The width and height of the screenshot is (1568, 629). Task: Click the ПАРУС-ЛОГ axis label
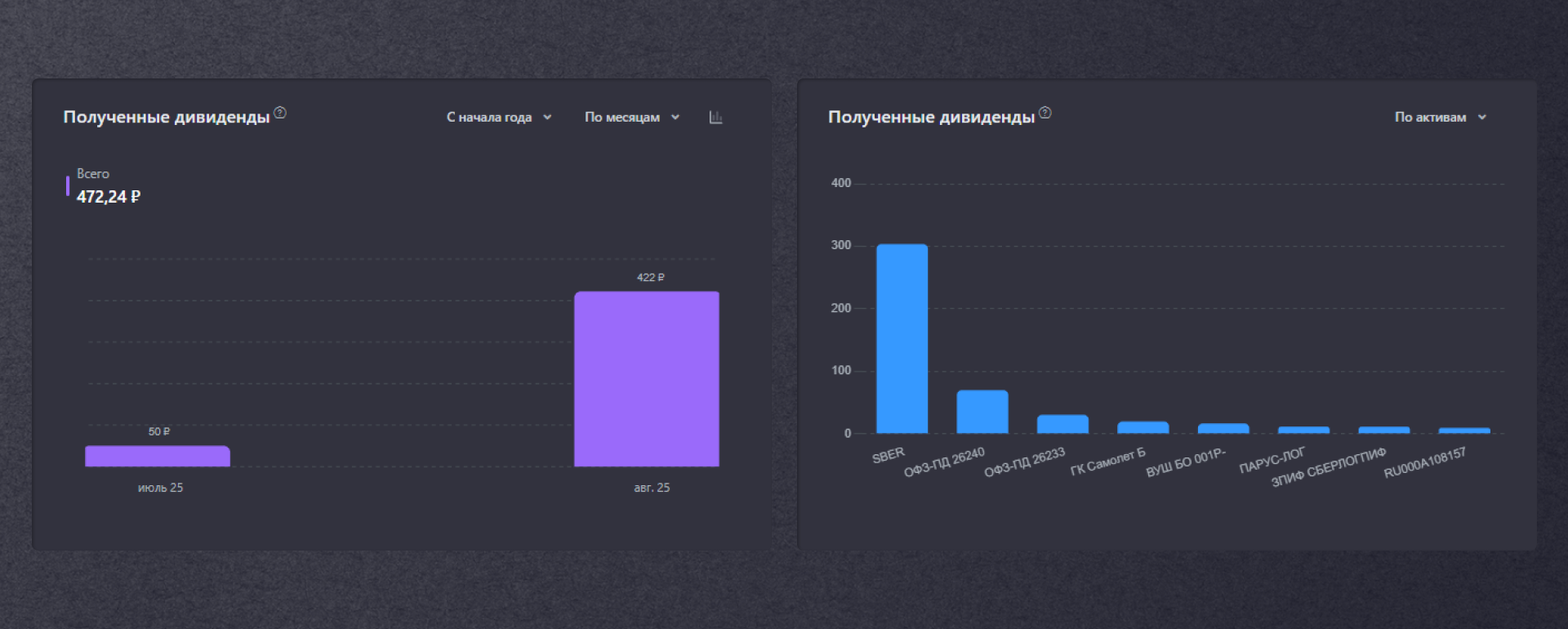(1272, 461)
